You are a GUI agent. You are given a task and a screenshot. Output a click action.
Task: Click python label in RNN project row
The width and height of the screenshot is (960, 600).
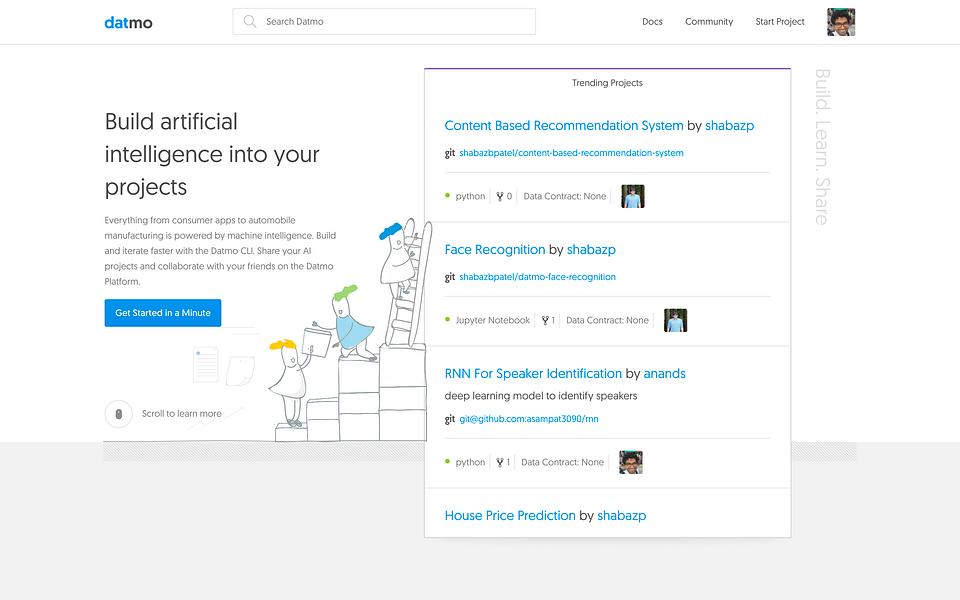(470, 463)
